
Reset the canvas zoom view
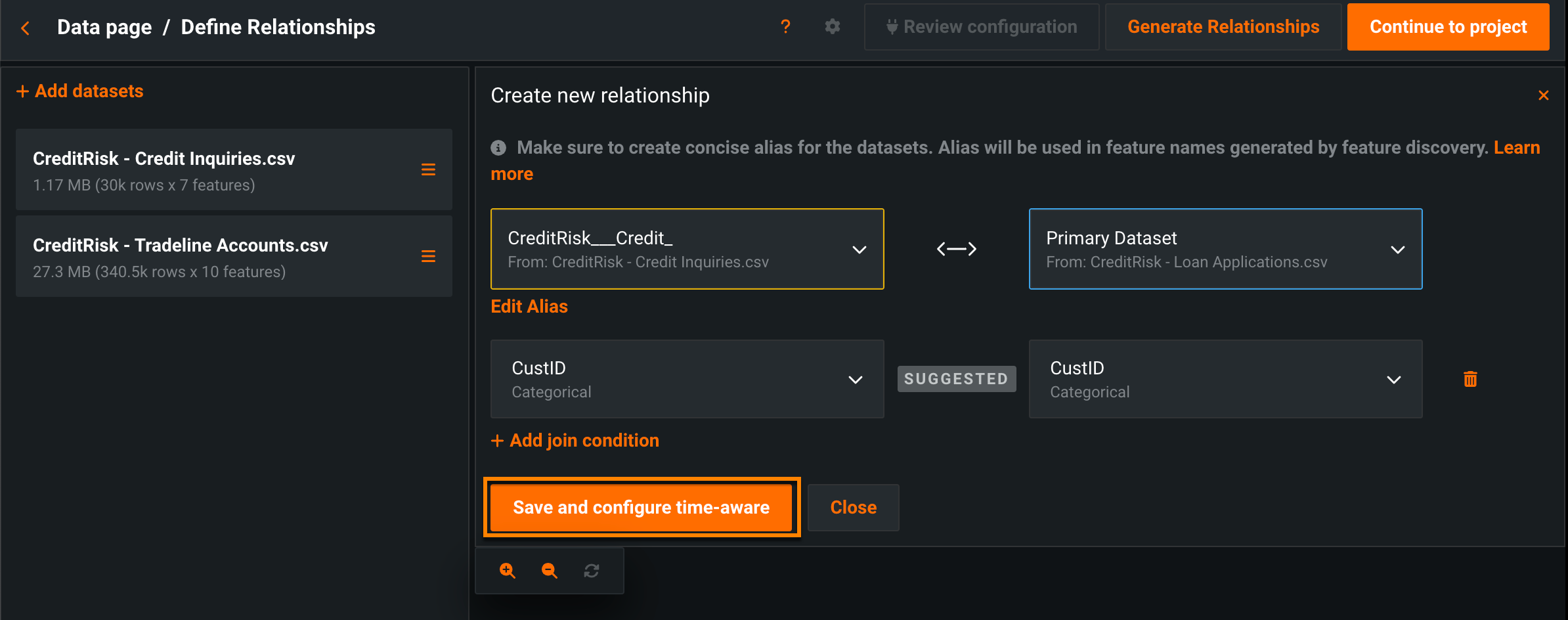pos(592,571)
